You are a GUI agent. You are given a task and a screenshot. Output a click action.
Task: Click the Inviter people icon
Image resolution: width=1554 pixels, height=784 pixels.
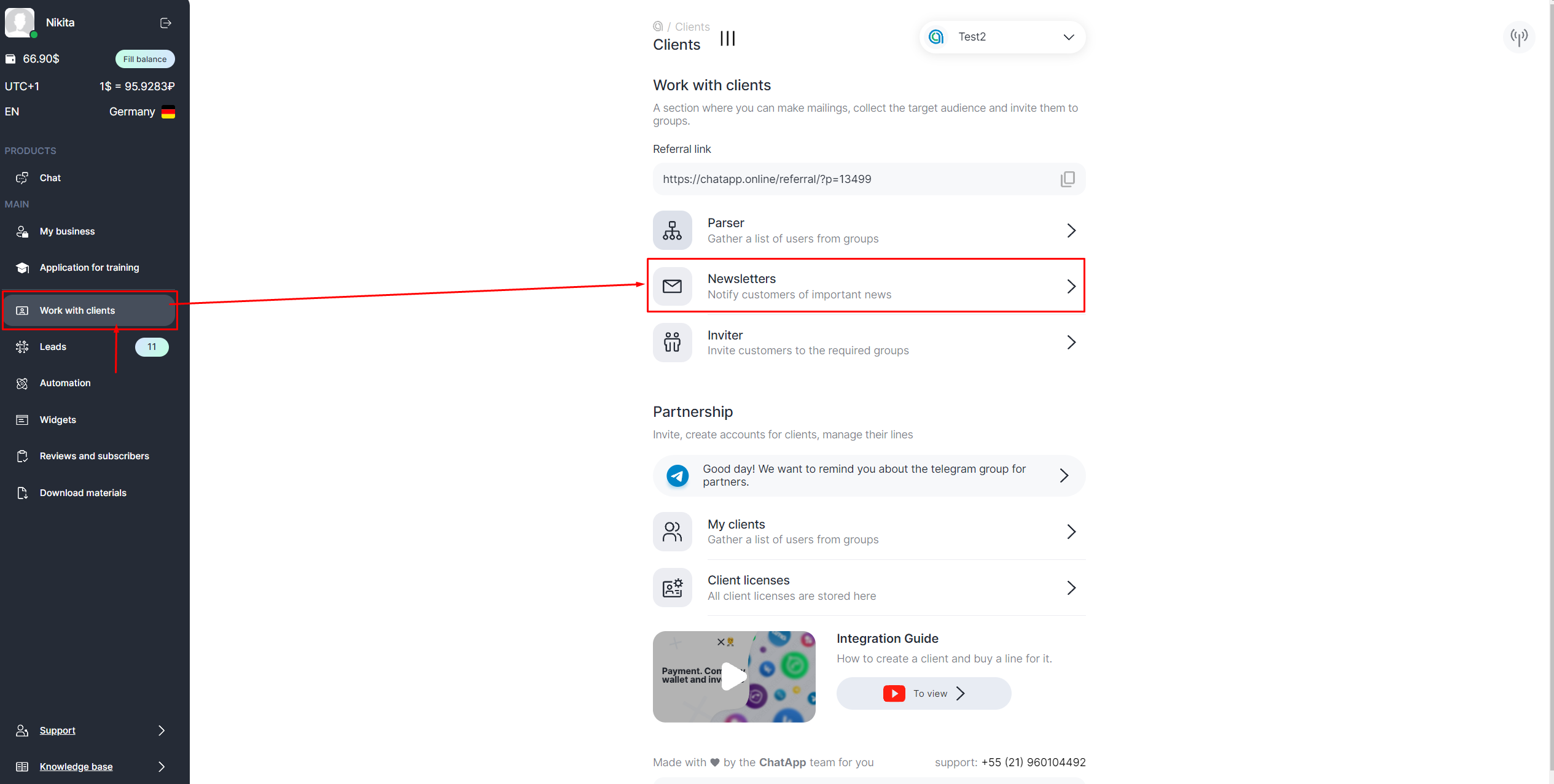click(672, 342)
